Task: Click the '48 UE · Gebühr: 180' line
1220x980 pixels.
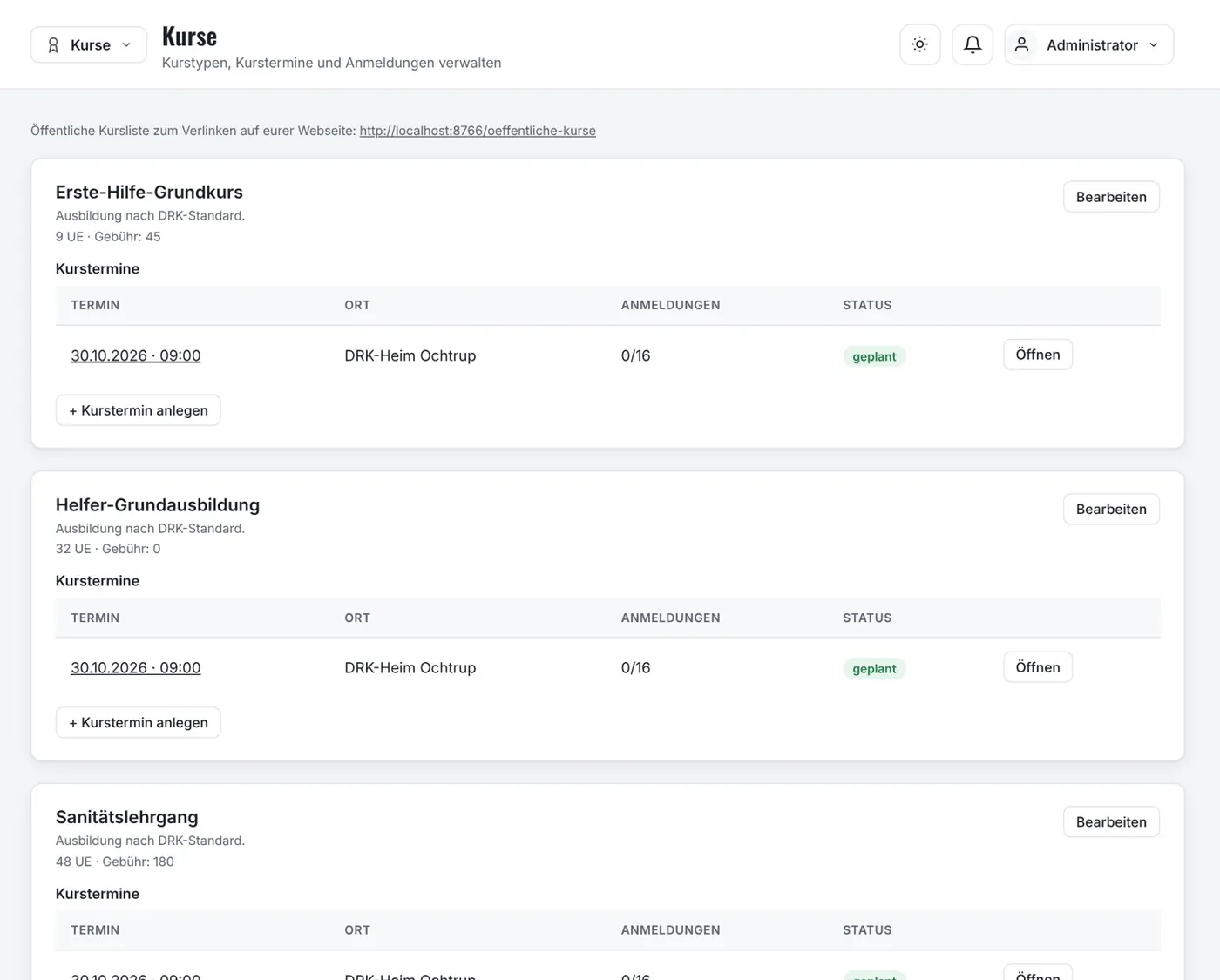Action: tap(115, 862)
